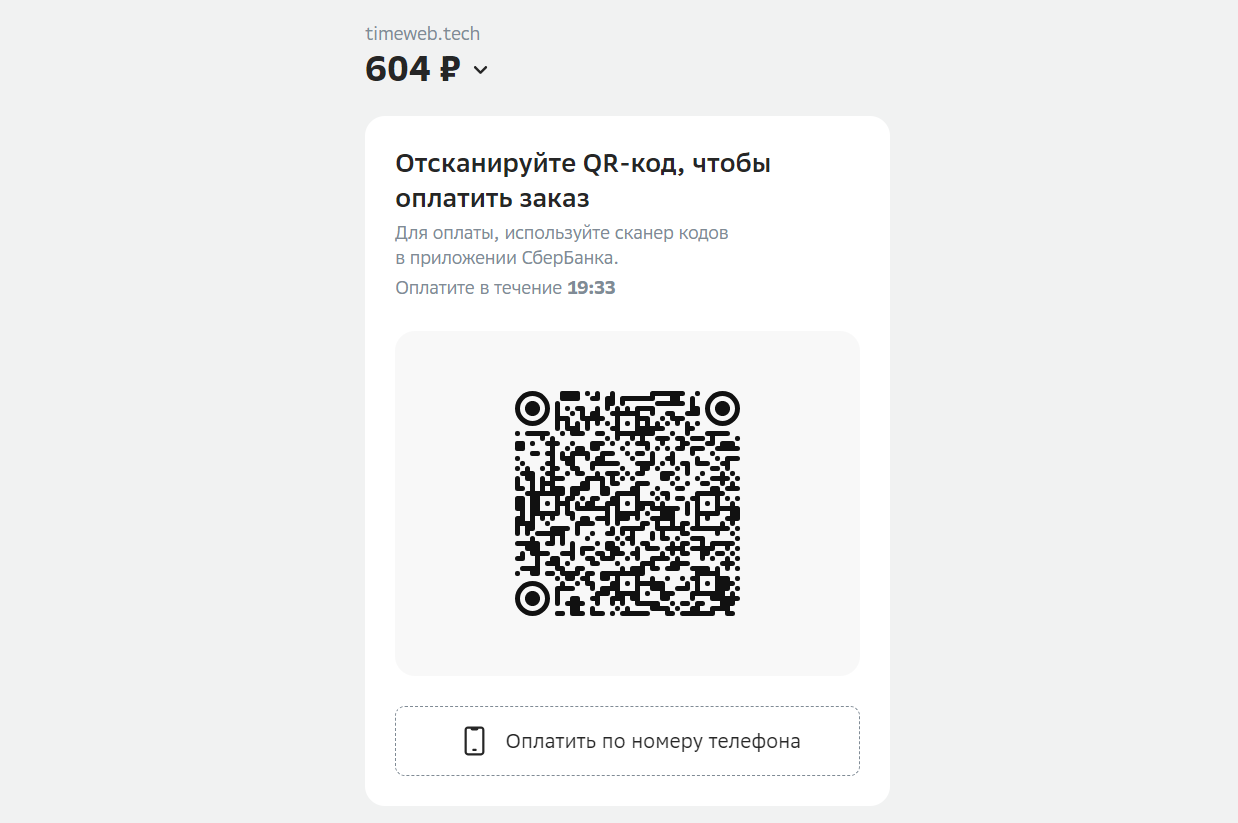Image resolution: width=1238 pixels, height=823 pixels.
Task: Click the word СберБанка in instructions
Action: [570, 258]
